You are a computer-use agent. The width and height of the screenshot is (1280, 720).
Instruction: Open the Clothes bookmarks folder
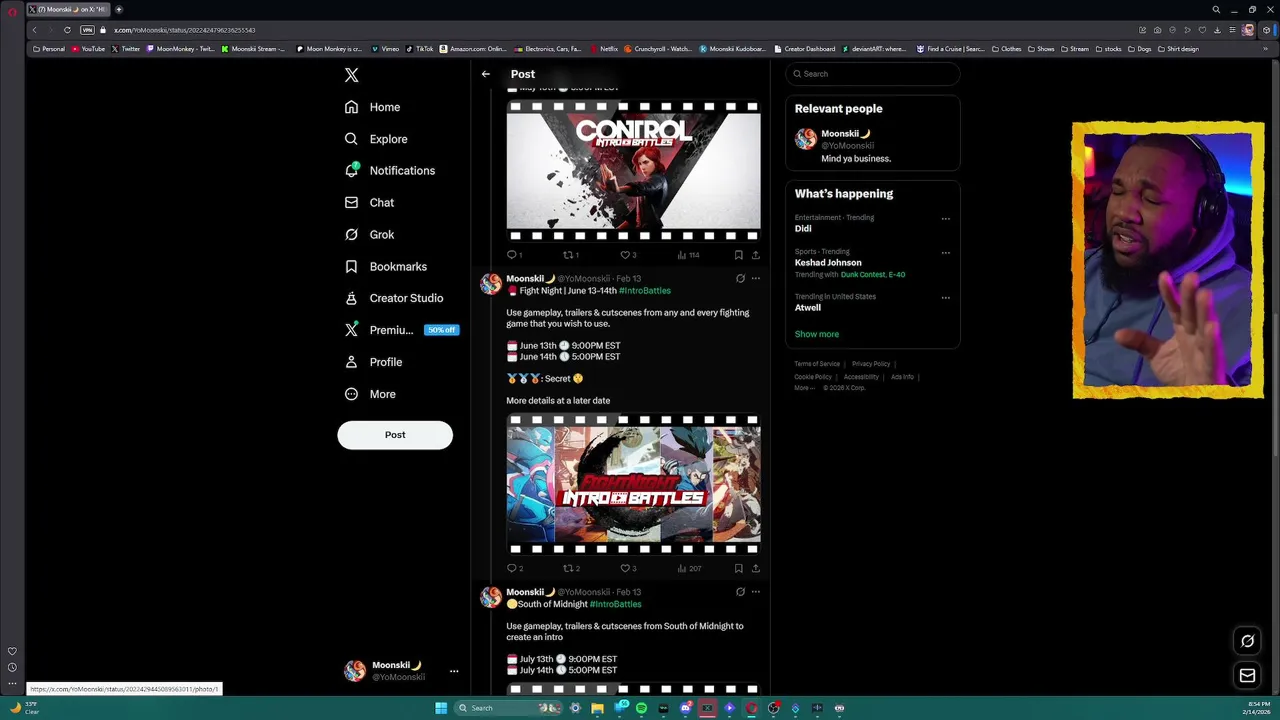(x=1007, y=49)
